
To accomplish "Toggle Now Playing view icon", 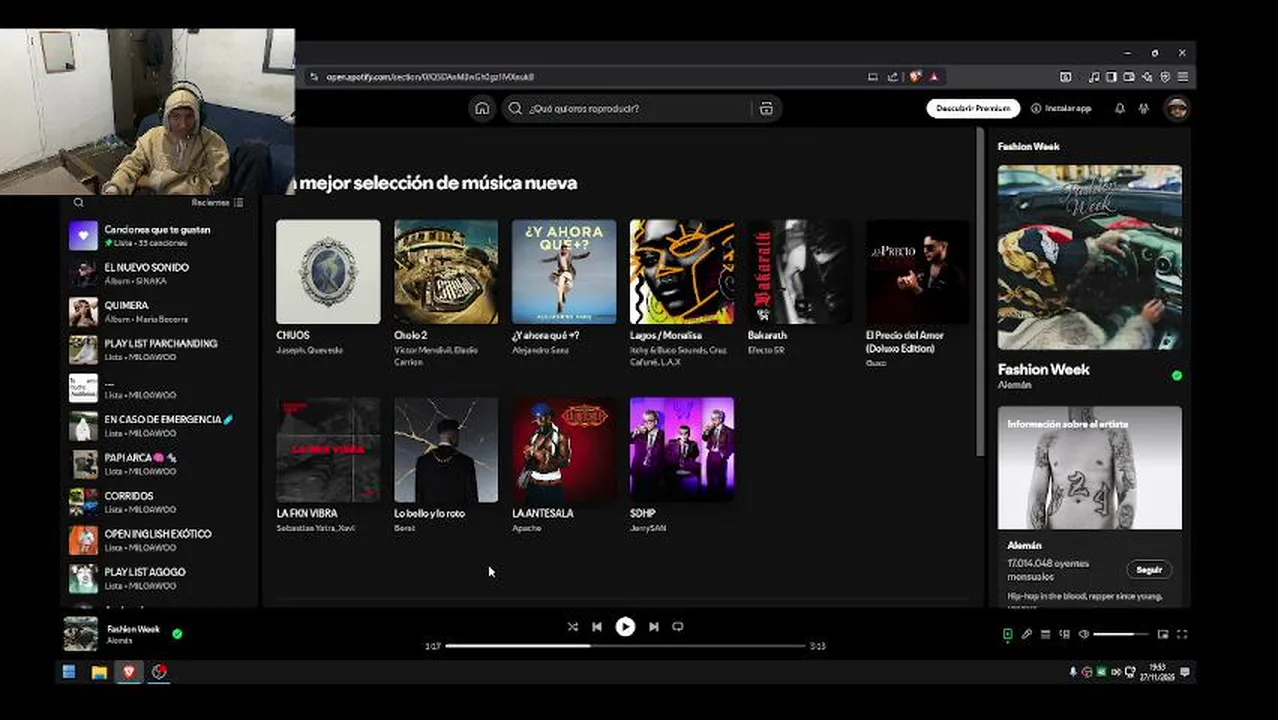I will [1008, 634].
